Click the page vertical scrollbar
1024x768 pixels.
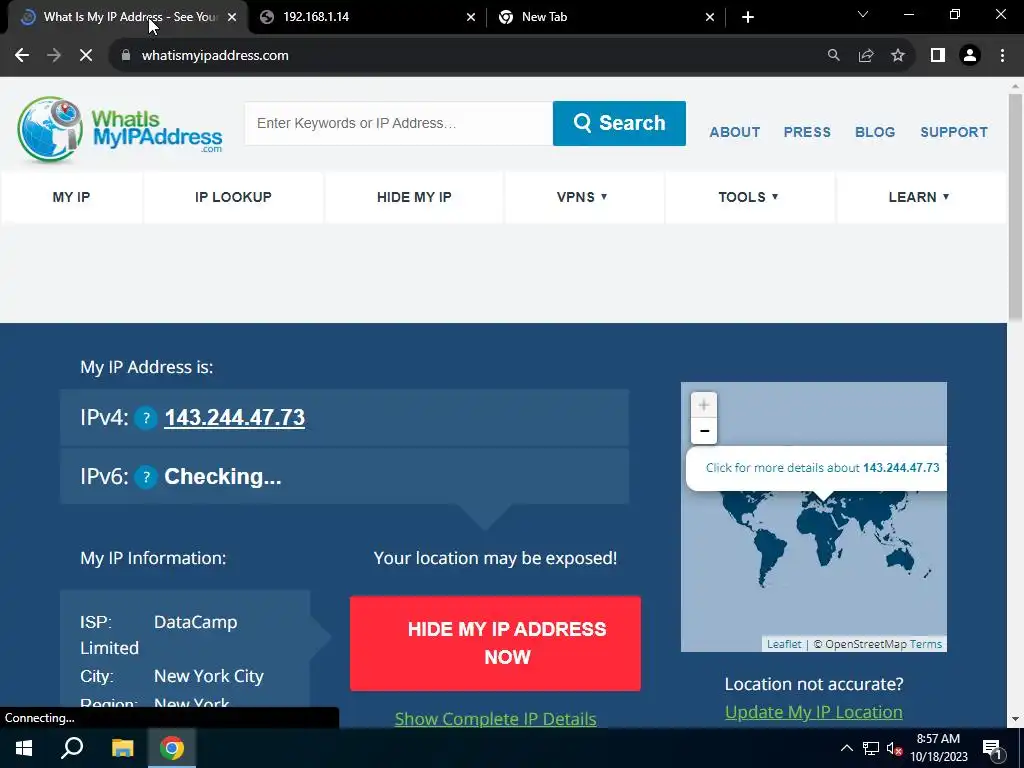[1015, 206]
